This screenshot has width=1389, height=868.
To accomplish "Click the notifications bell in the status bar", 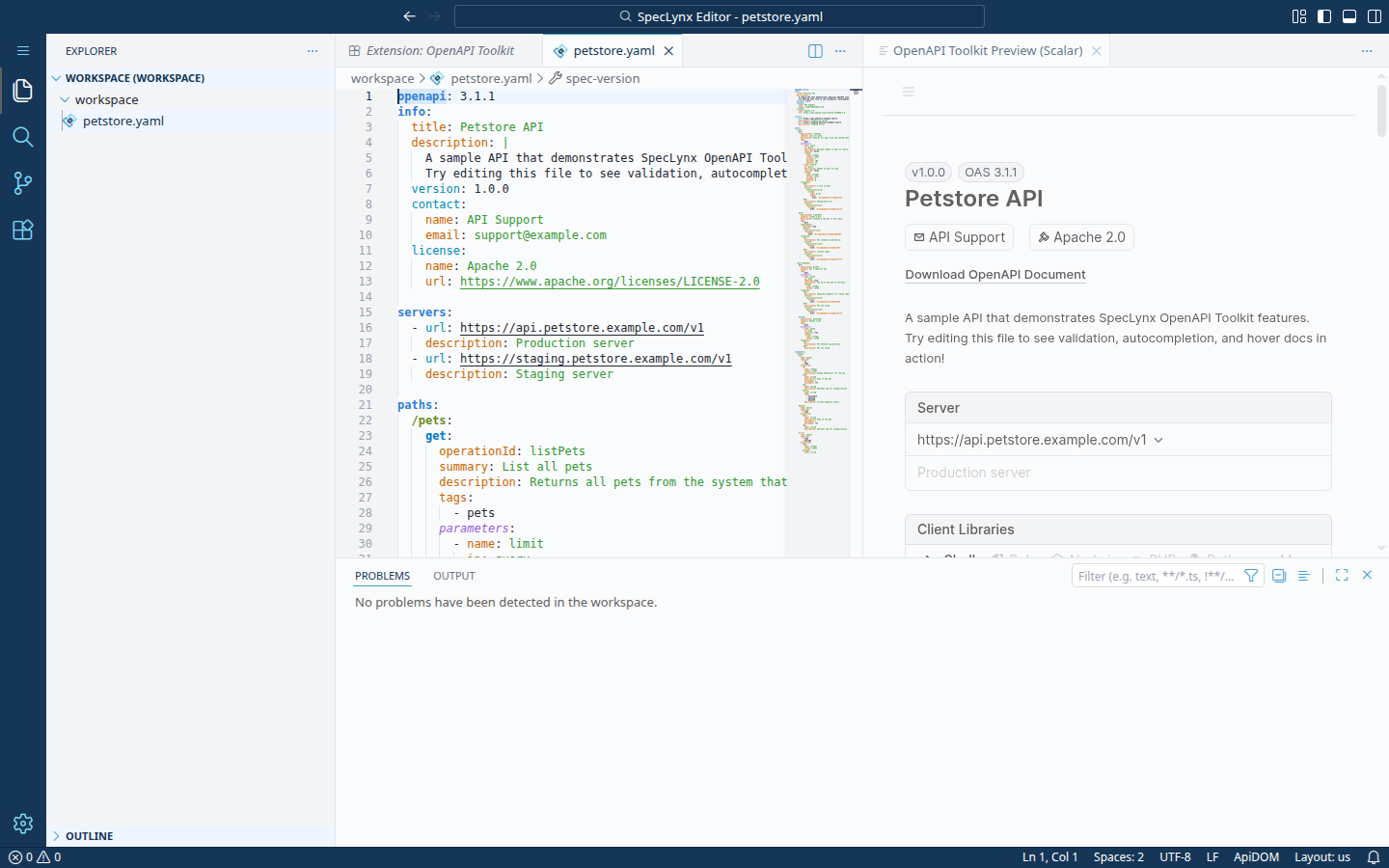I will click(1374, 856).
